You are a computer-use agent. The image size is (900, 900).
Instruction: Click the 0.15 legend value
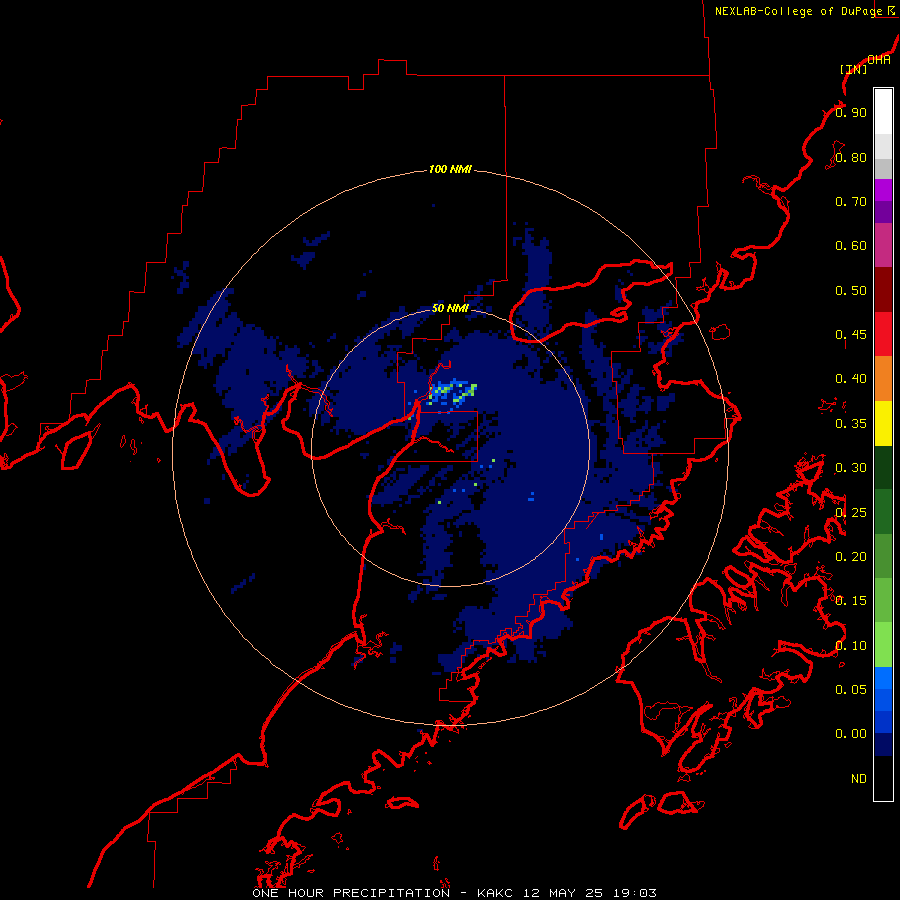[x=851, y=600]
